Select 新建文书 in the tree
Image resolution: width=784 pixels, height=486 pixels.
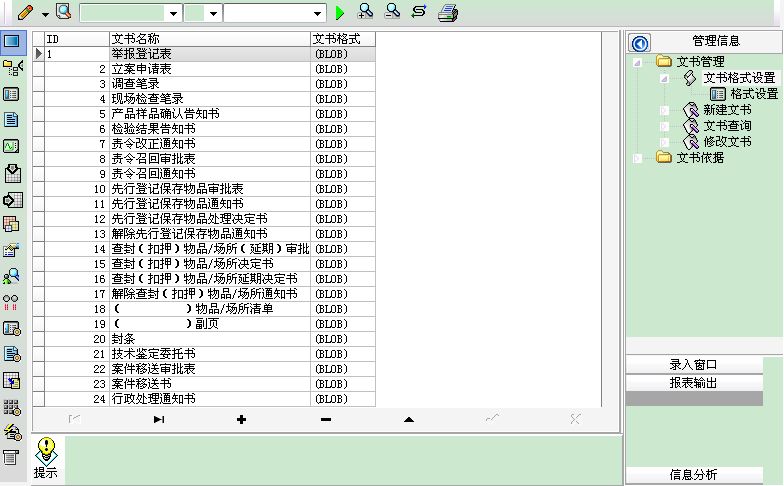[x=727, y=110]
